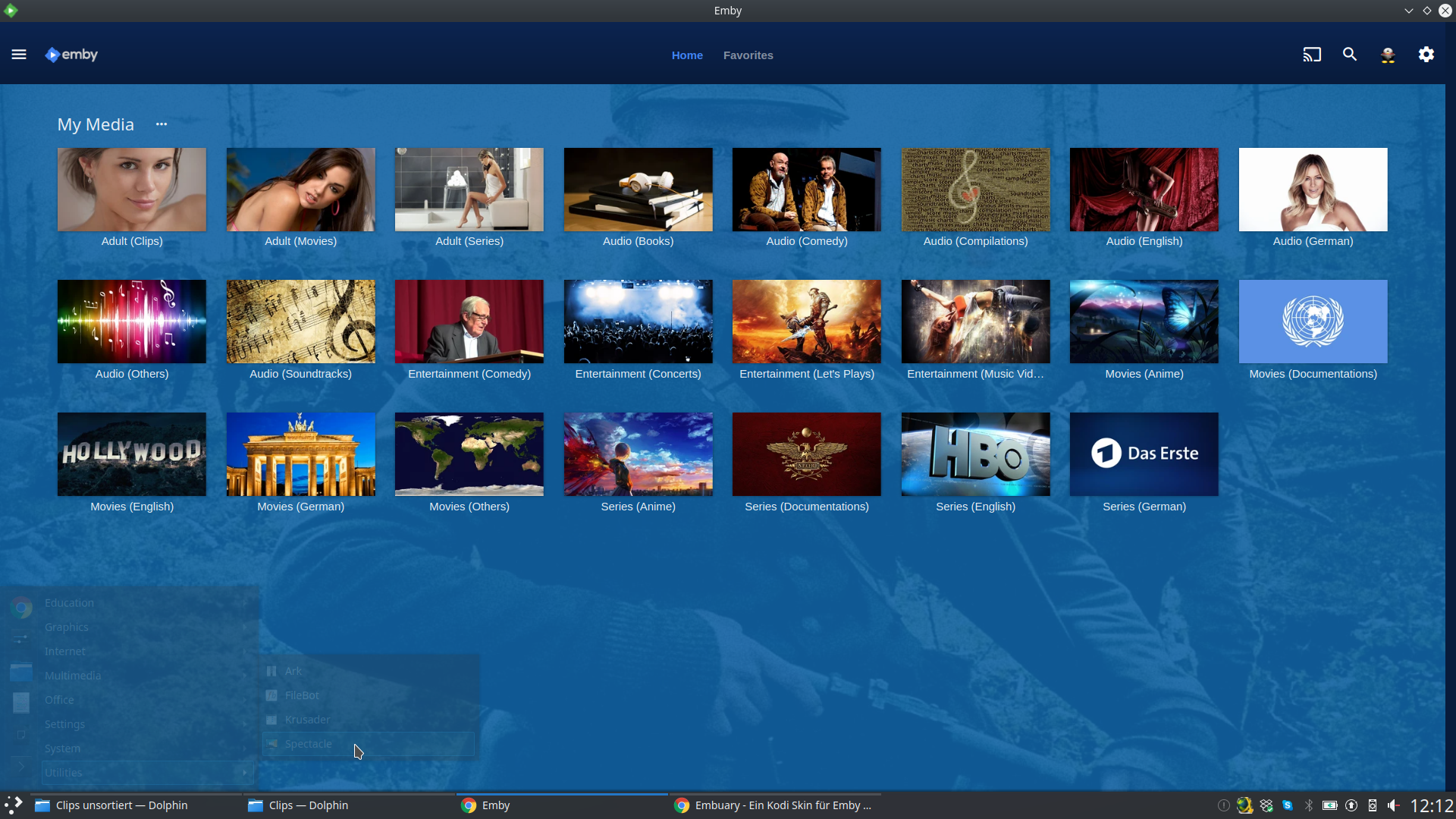Image resolution: width=1456 pixels, height=819 pixels.
Task: Open the settings gear icon
Action: click(x=1426, y=55)
